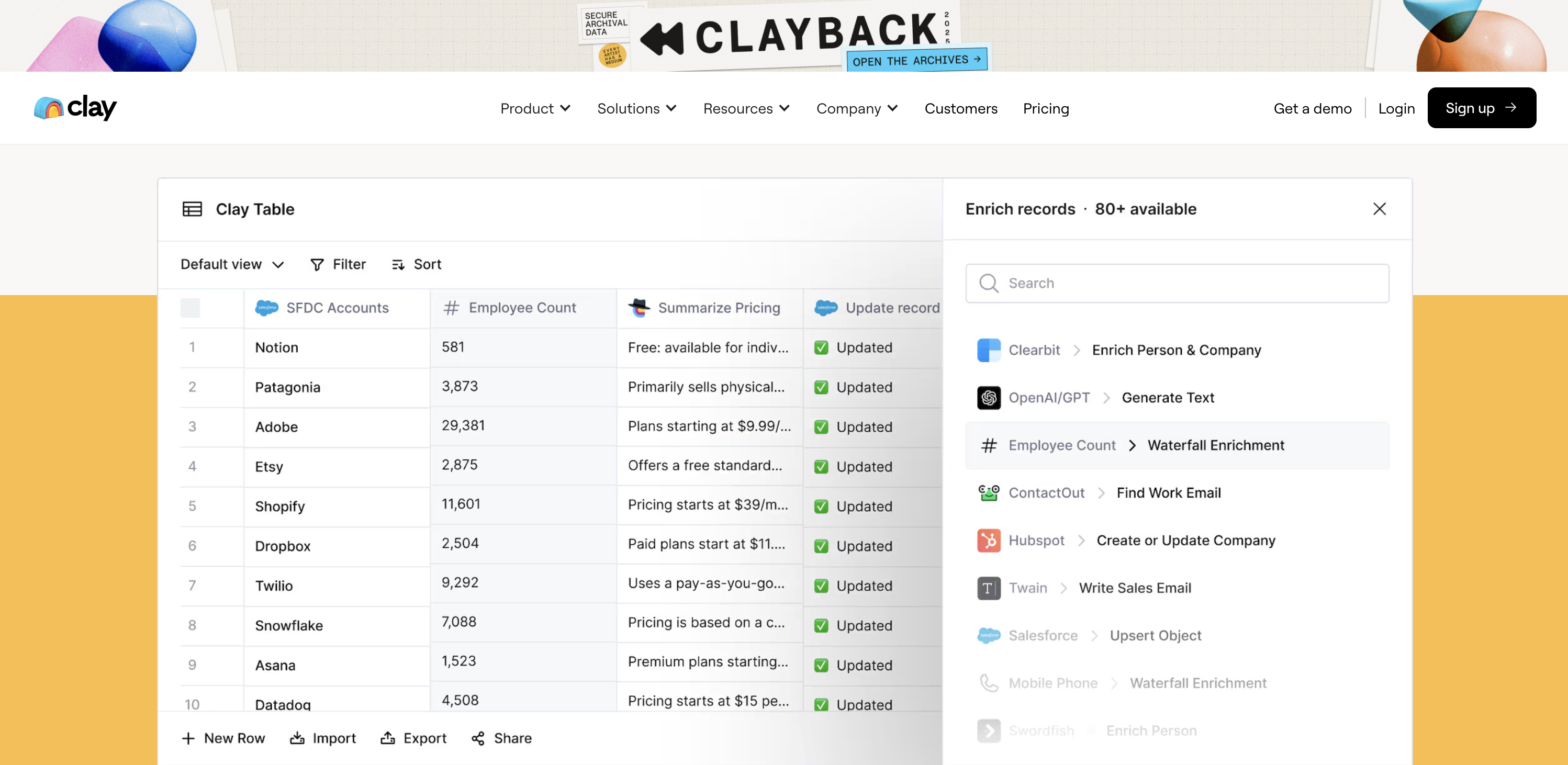The image size is (1568, 765).
Task: Open the Archives banner link
Action: (x=916, y=60)
